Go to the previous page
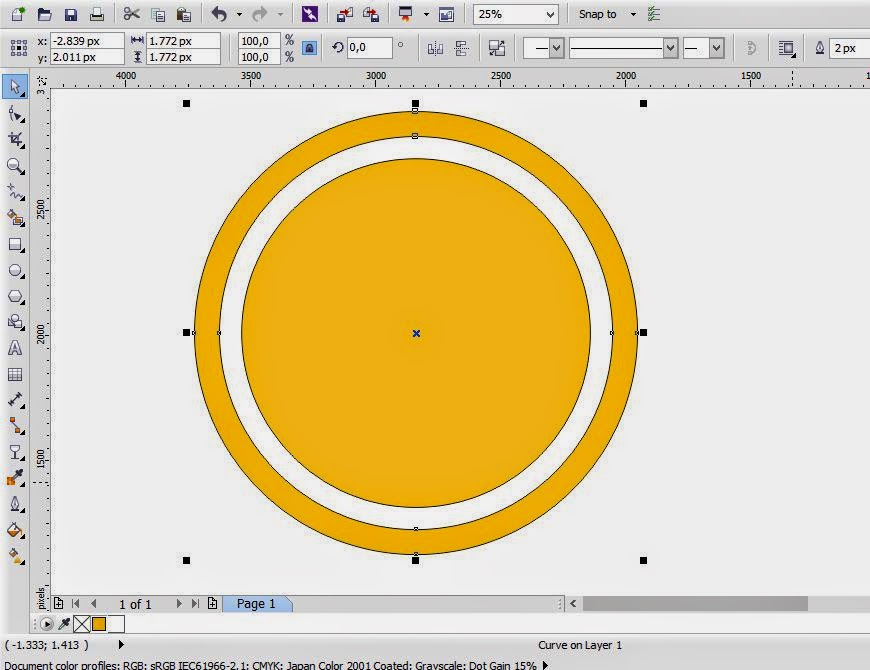Viewport: 870px width, 670px height. point(94,603)
